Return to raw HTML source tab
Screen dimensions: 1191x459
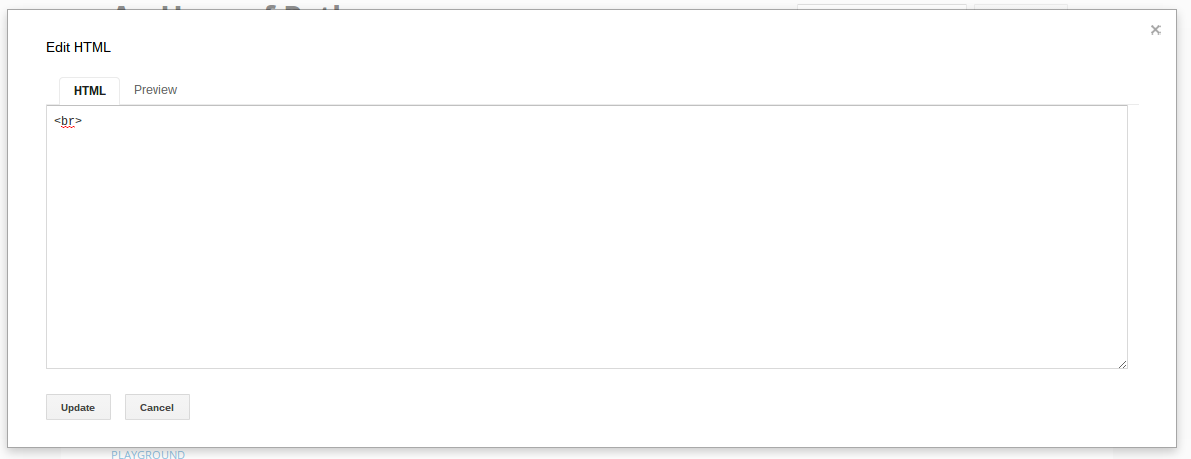click(90, 90)
